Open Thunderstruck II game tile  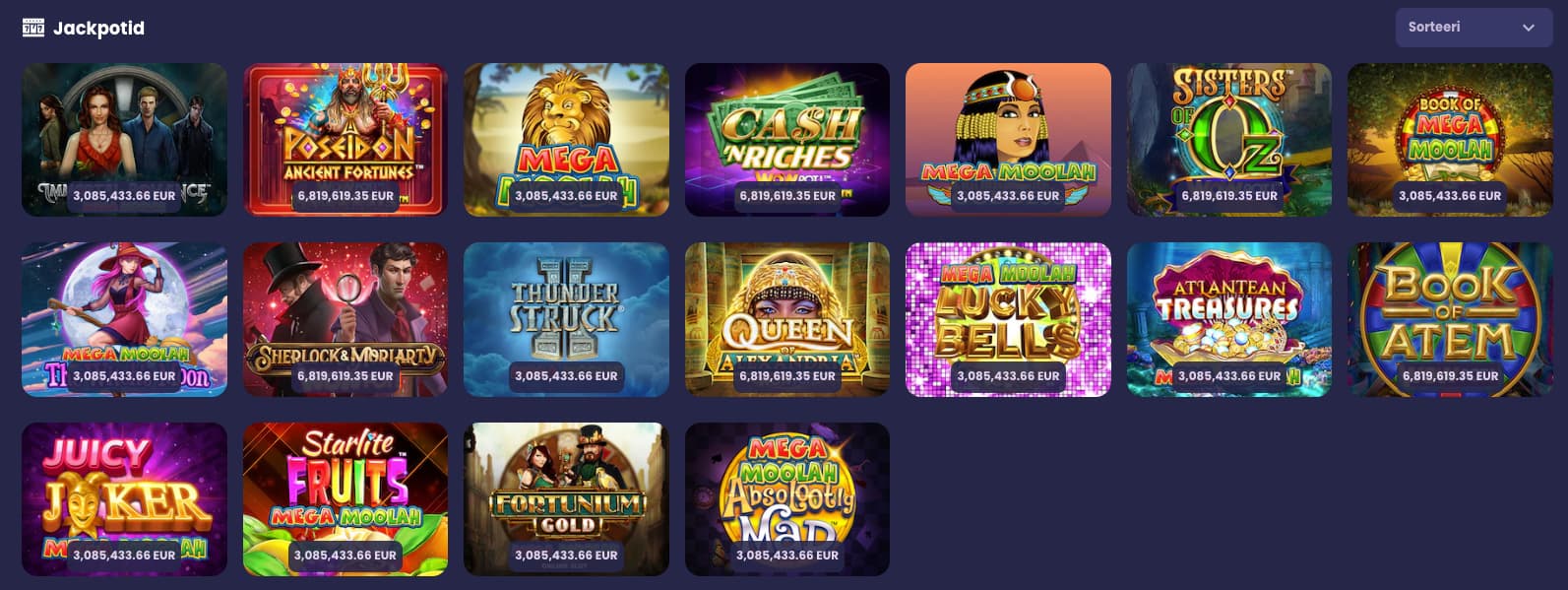[566, 319]
